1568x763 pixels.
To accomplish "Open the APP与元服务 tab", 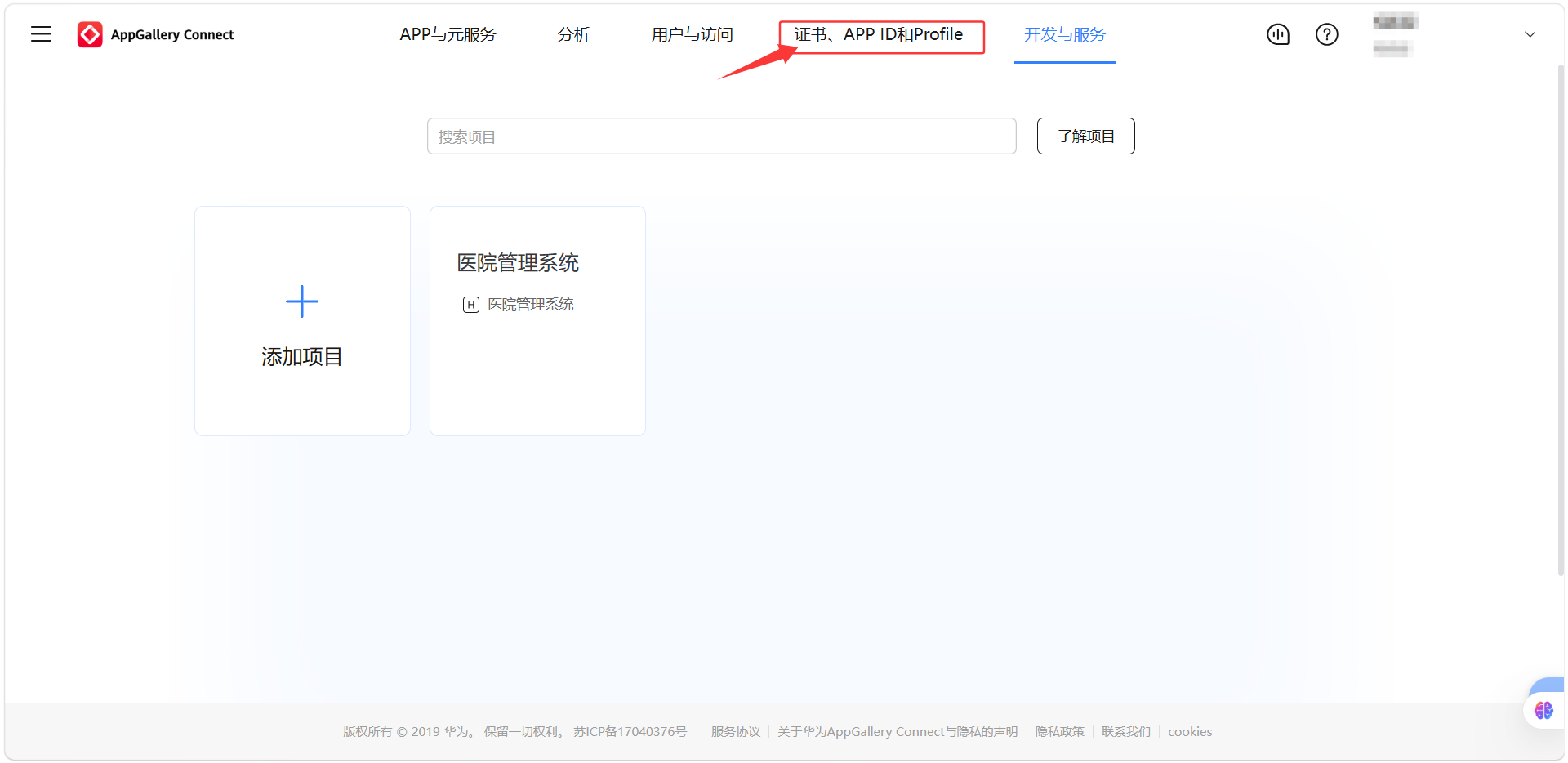I will 448,34.
